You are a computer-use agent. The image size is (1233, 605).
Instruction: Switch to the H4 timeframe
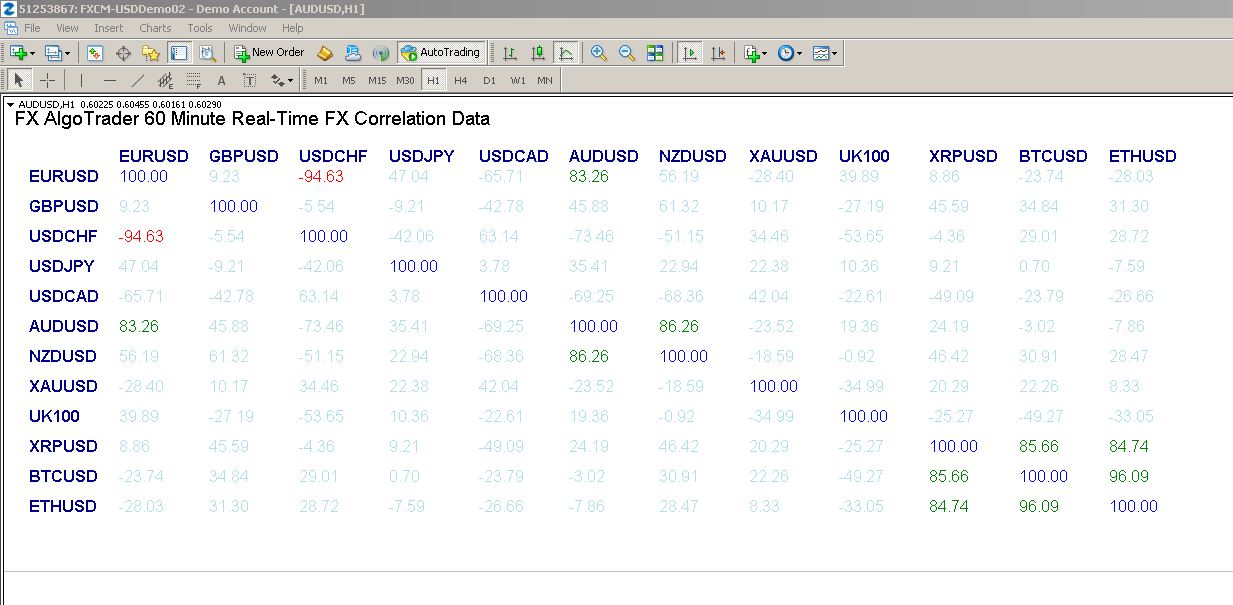click(x=460, y=81)
